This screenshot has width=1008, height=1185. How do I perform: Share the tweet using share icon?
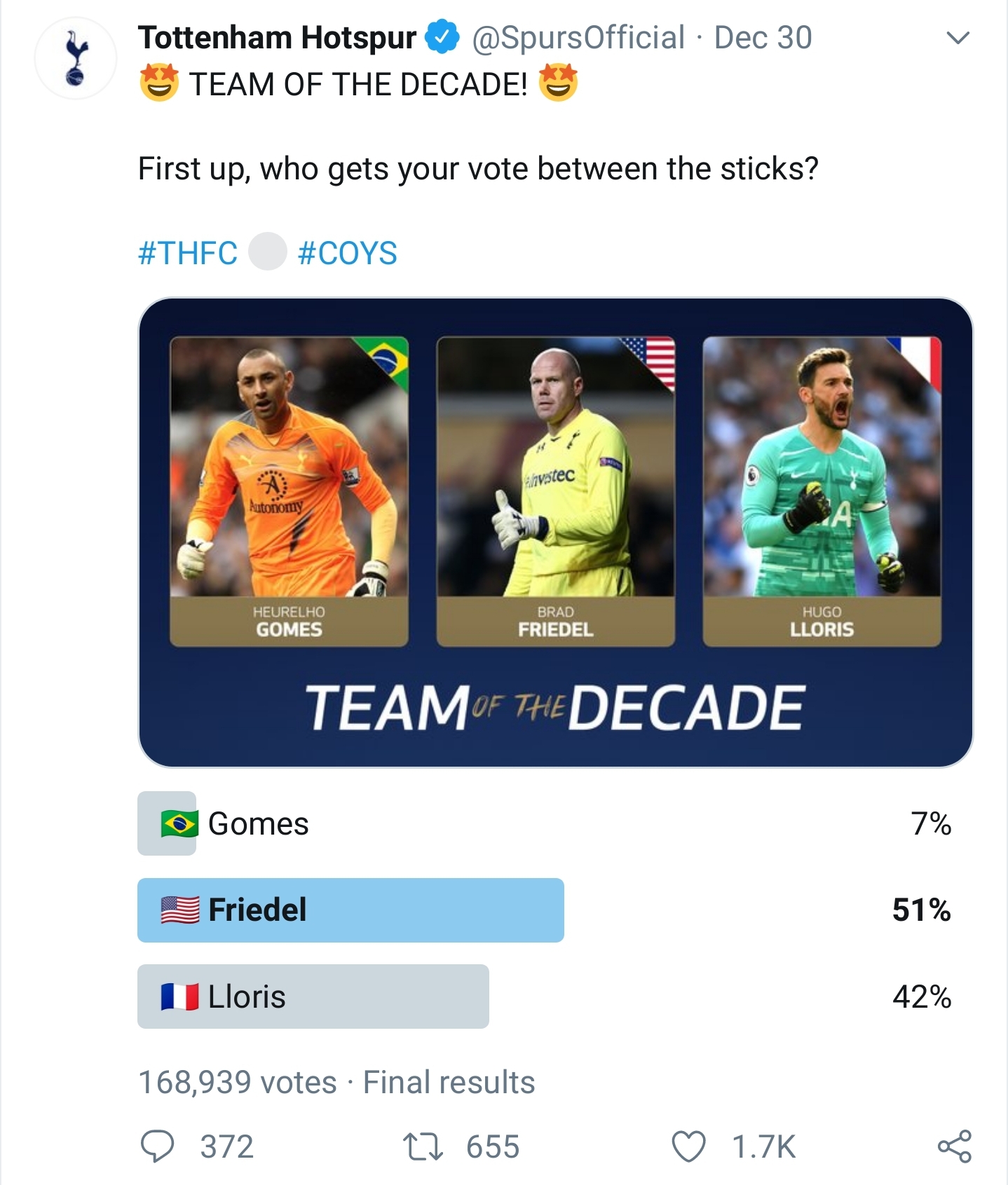(955, 1147)
